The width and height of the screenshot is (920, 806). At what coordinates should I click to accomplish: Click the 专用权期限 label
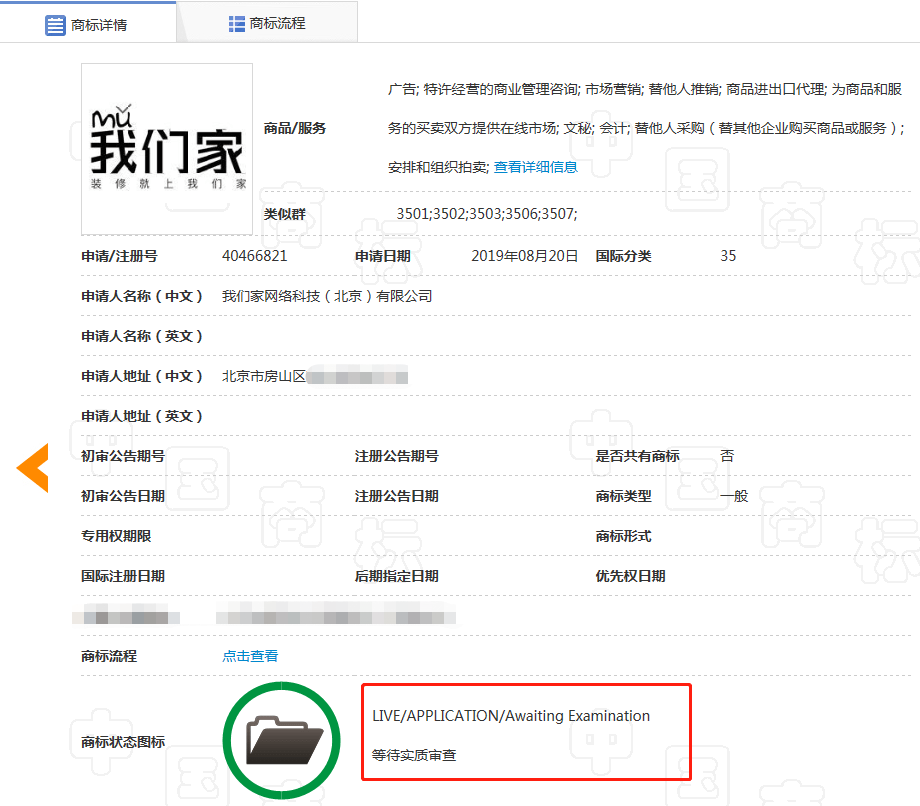pos(116,536)
